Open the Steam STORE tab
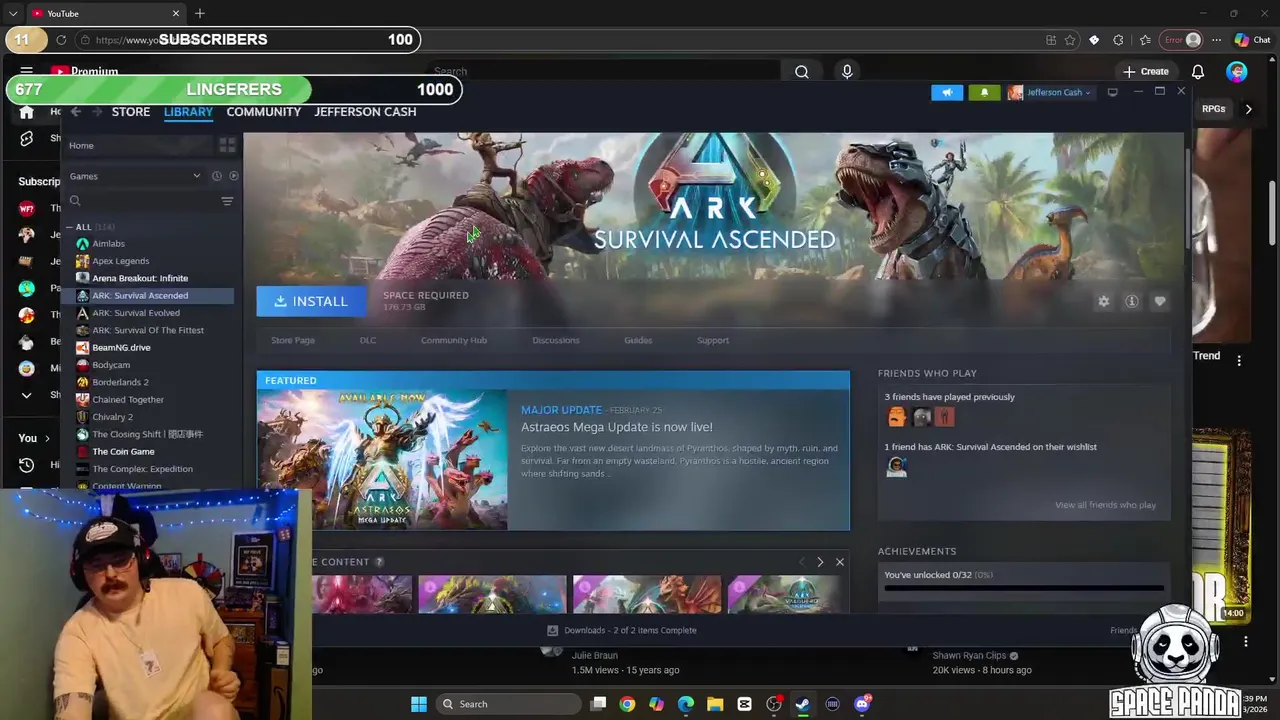 [131, 111]
